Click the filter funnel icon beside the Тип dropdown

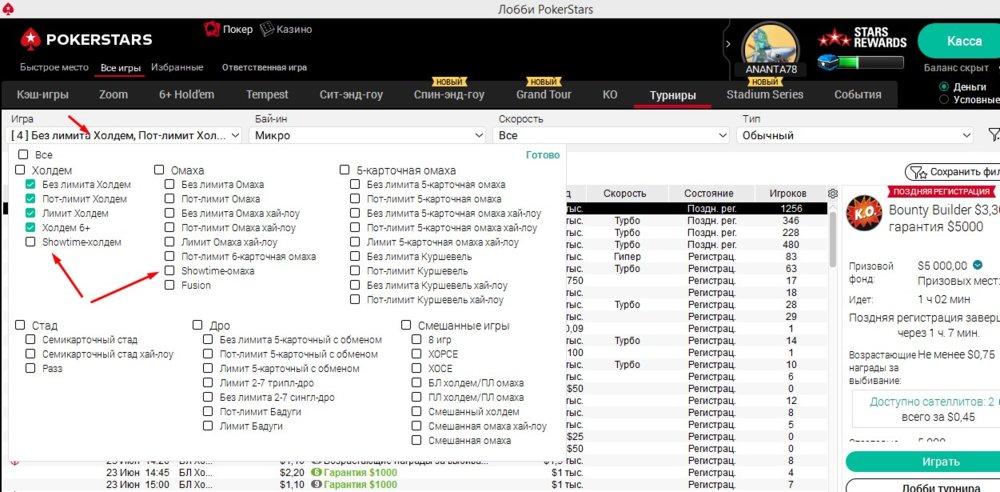[992, 135]
